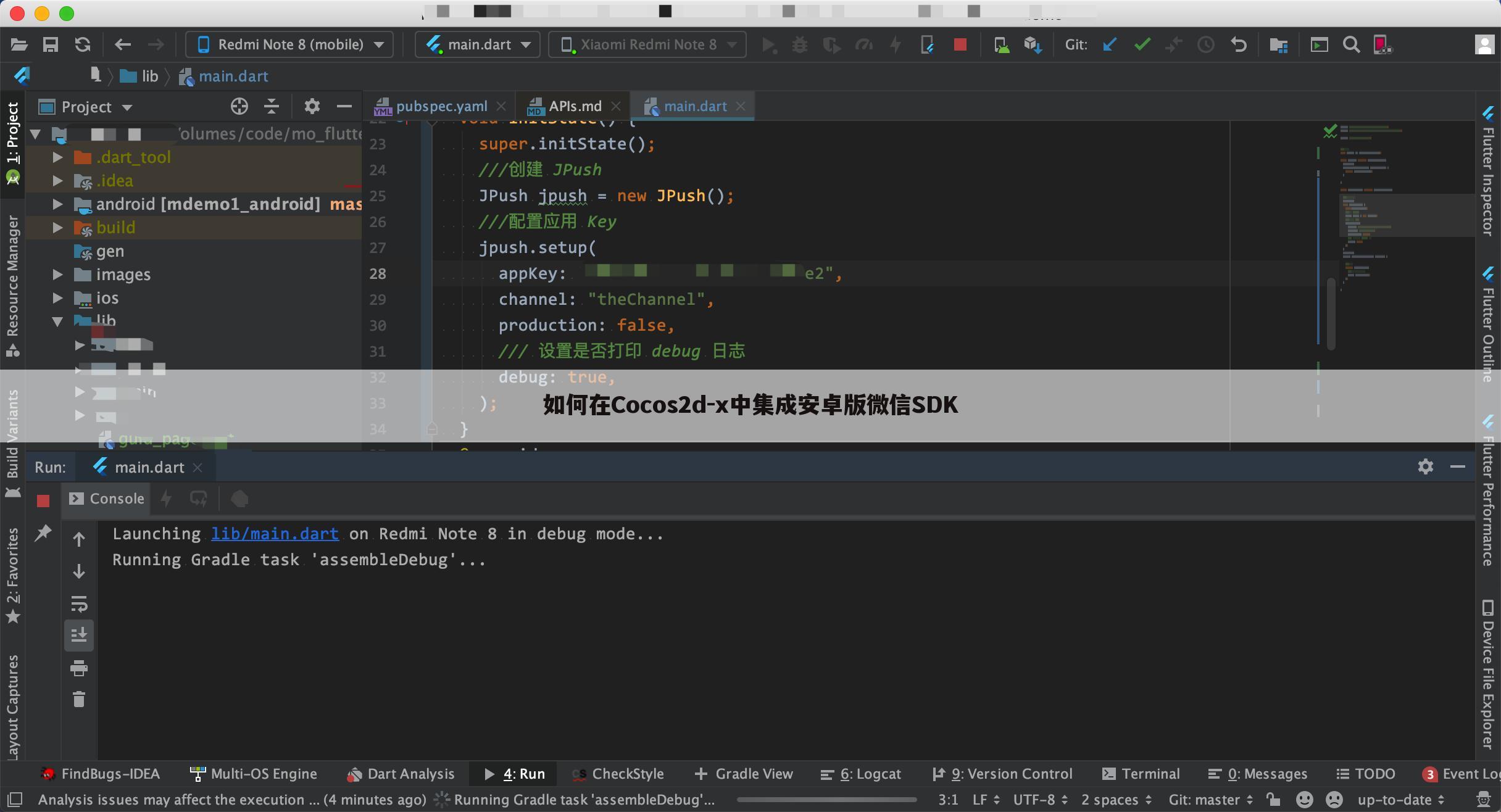Image resolution: width=1501 pixels, height=812 pixels.
Task: Pin the Run tab
Action: pyautogui.click(x=43, y=532)
